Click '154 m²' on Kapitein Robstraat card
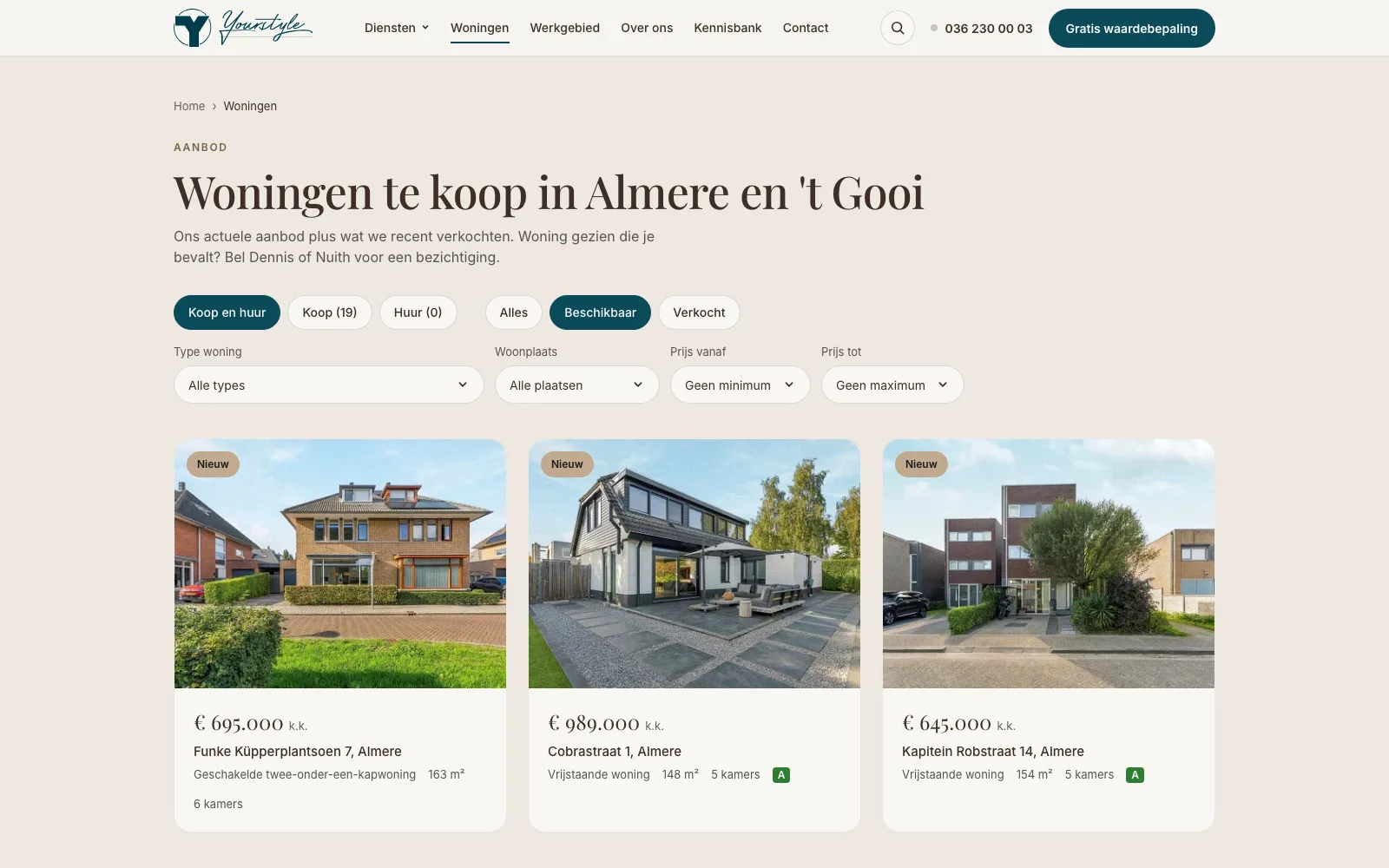Image resolution: width=1389 pixels, height=868 pixels. (1035, 774)
